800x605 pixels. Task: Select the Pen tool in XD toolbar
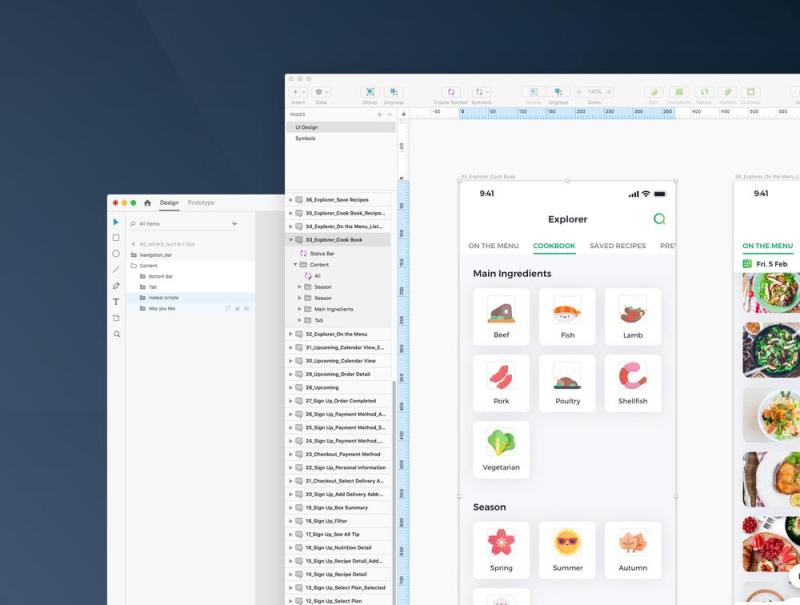116,286
